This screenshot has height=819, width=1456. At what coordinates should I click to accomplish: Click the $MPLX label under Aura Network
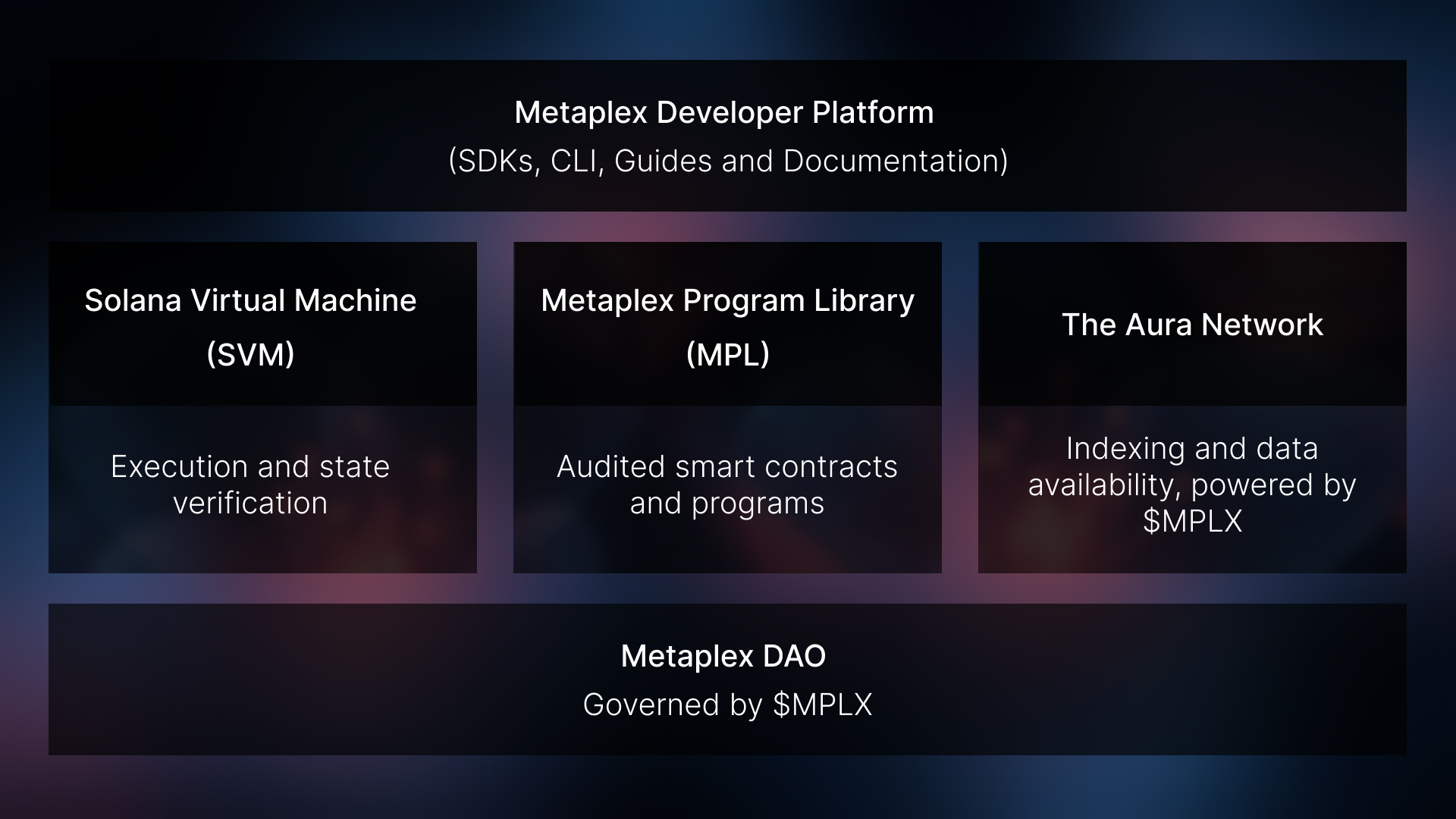[1192, 520]
